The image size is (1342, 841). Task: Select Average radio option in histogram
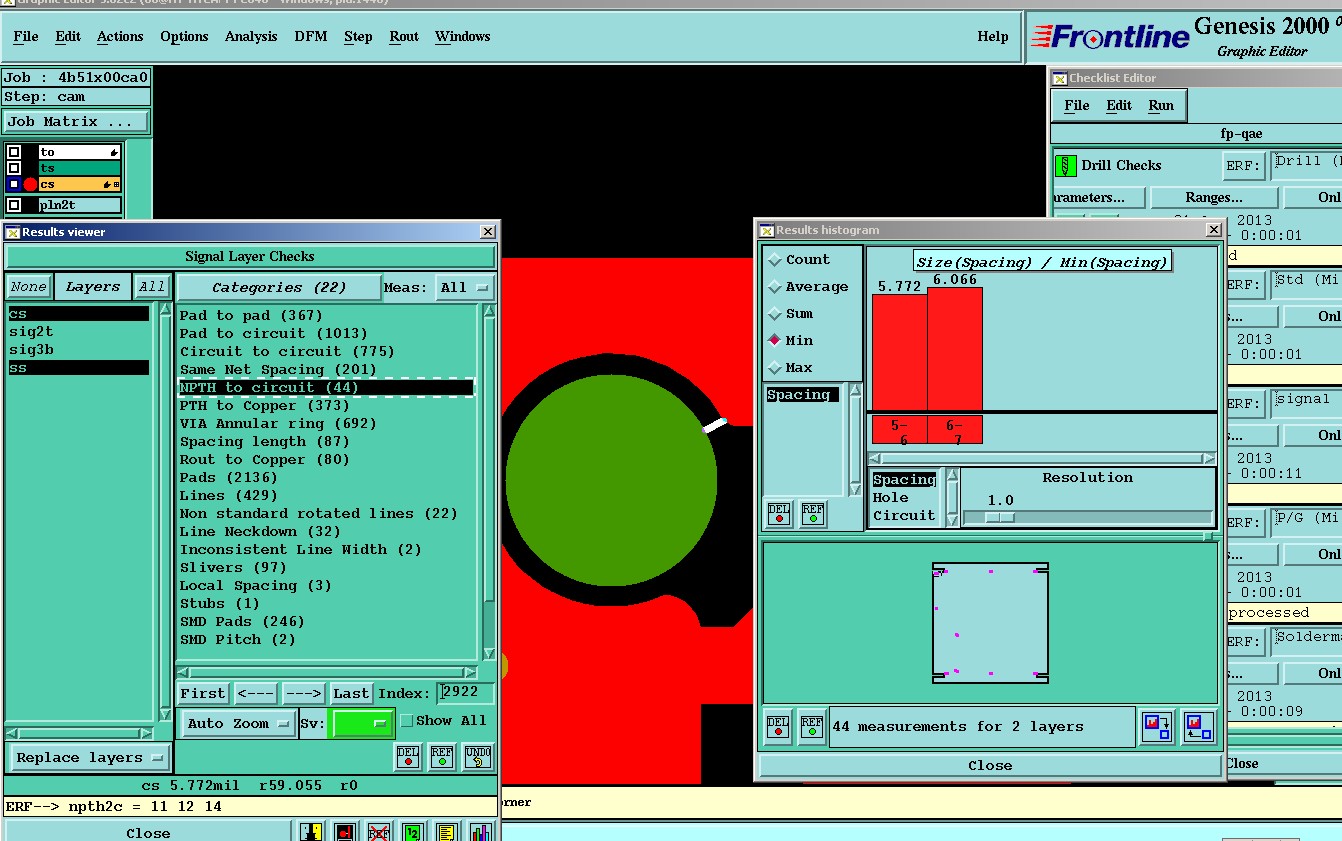(x=775, y=286)
